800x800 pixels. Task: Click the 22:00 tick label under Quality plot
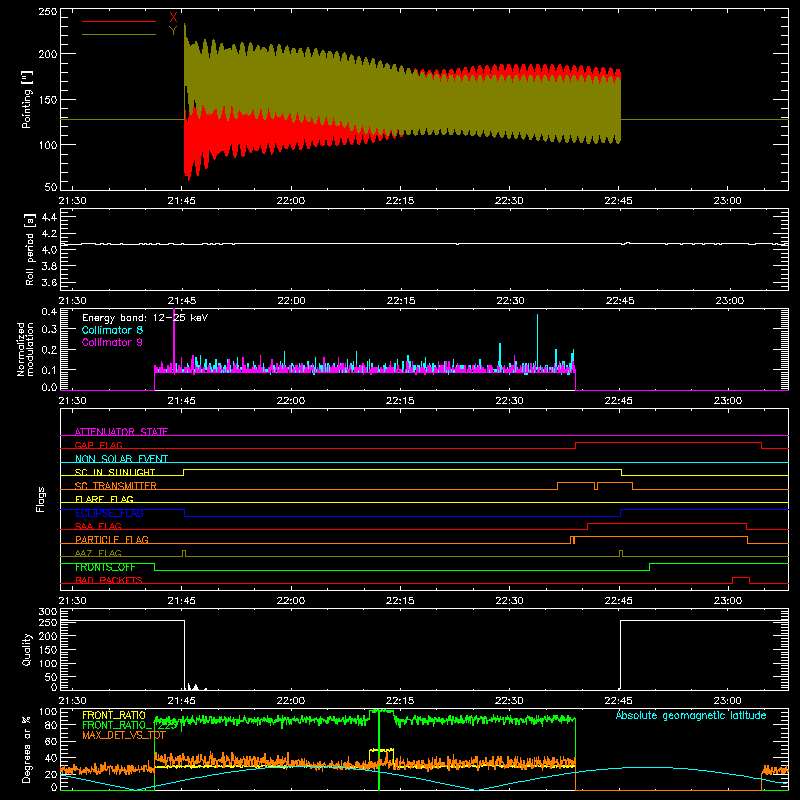pyautogui.click(x=291, y=701)
